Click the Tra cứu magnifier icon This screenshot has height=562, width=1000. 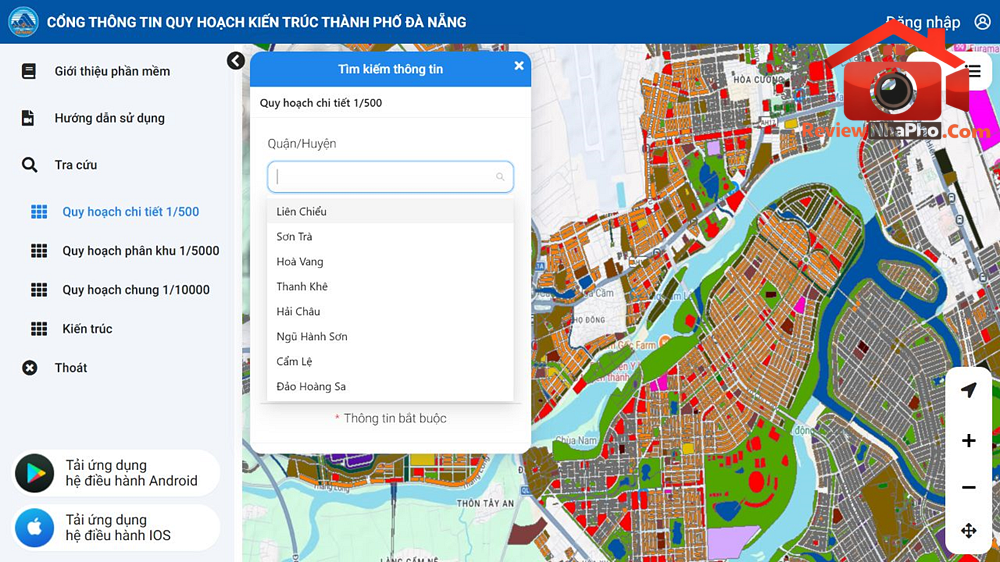coord(29,165)
